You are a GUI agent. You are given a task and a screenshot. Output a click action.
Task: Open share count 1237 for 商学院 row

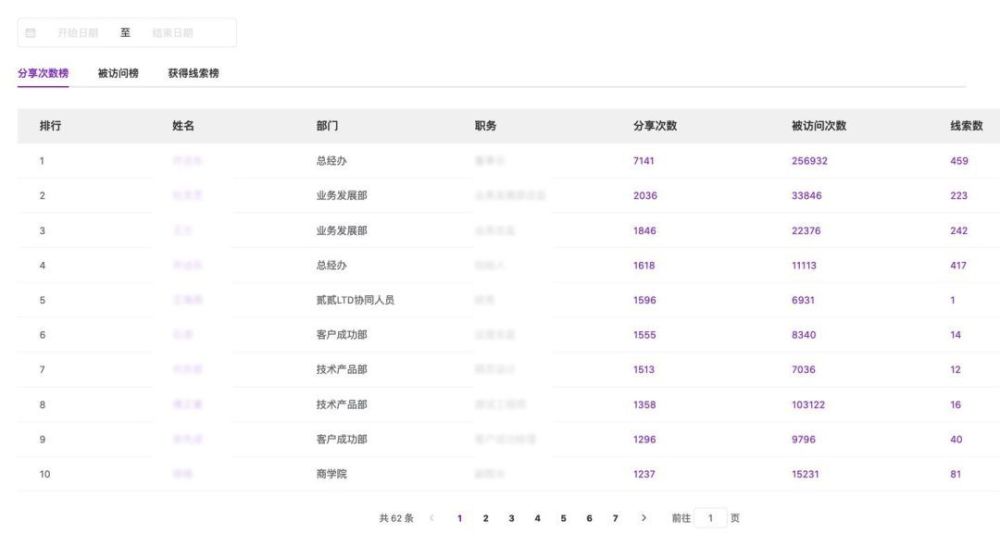click(643, 474)
